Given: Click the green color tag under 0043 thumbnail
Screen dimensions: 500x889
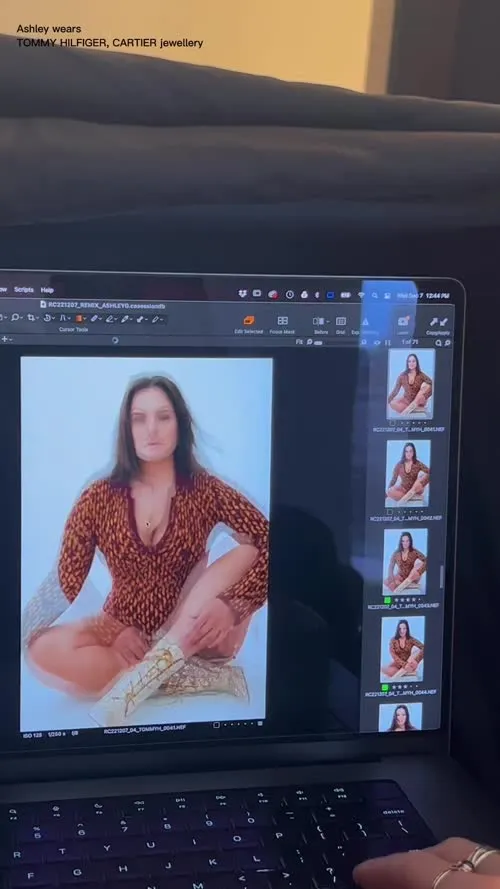Looking at the screenshot, I should 388,600.
